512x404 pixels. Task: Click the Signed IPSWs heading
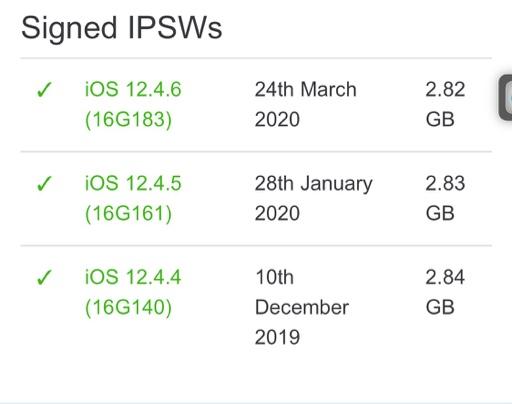point(122,29)
